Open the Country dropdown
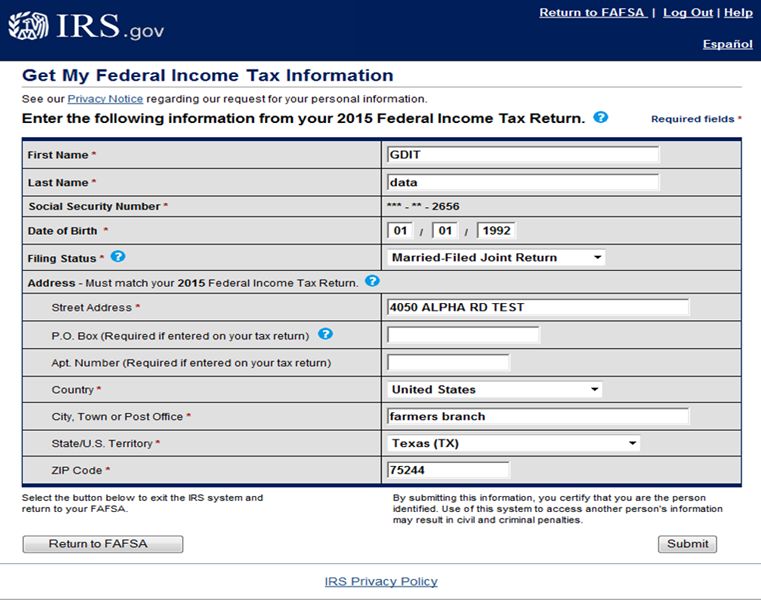Viewport: 761px width, 600px height. point(494,390)
